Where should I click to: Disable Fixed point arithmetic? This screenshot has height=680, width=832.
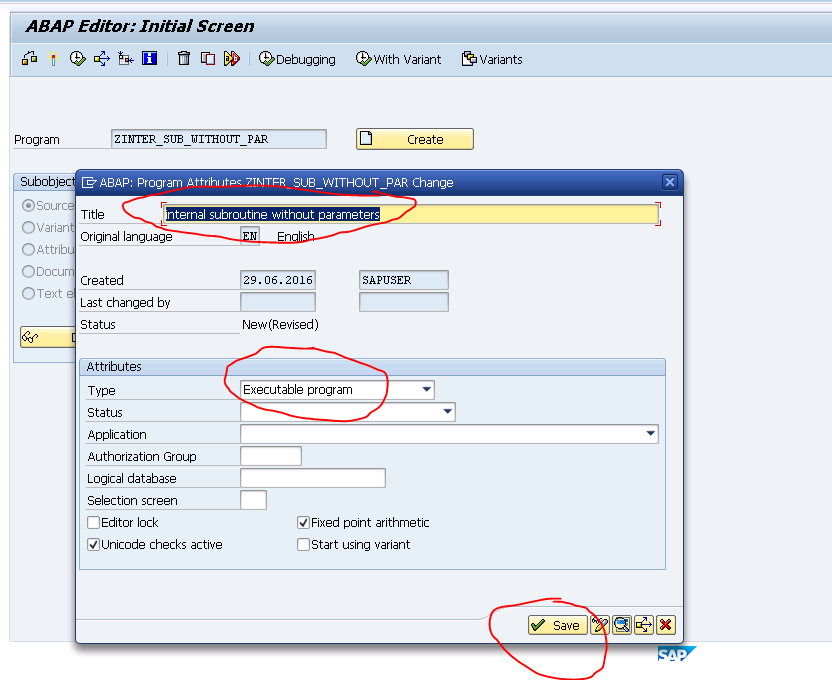click(x=303, y=521)
